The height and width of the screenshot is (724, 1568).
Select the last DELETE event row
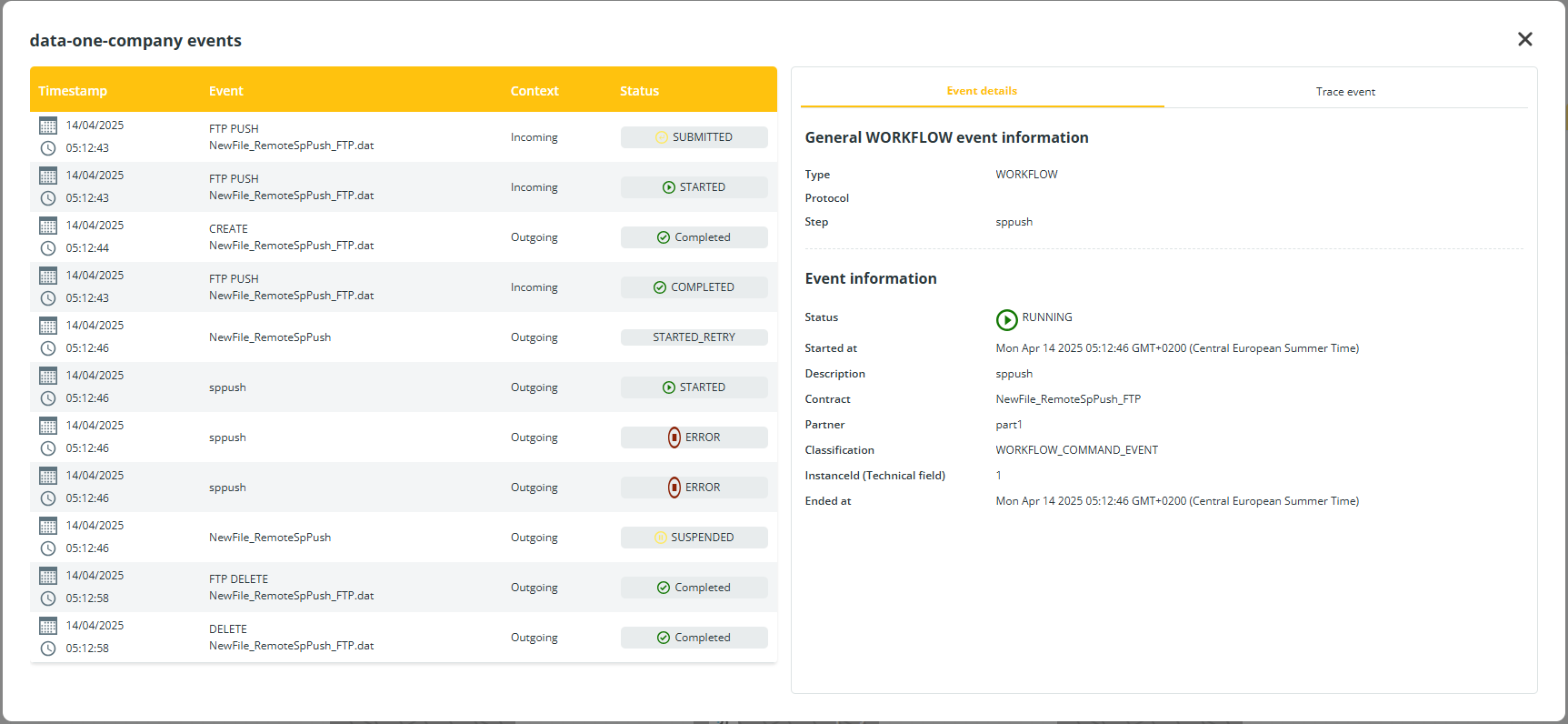291,638
